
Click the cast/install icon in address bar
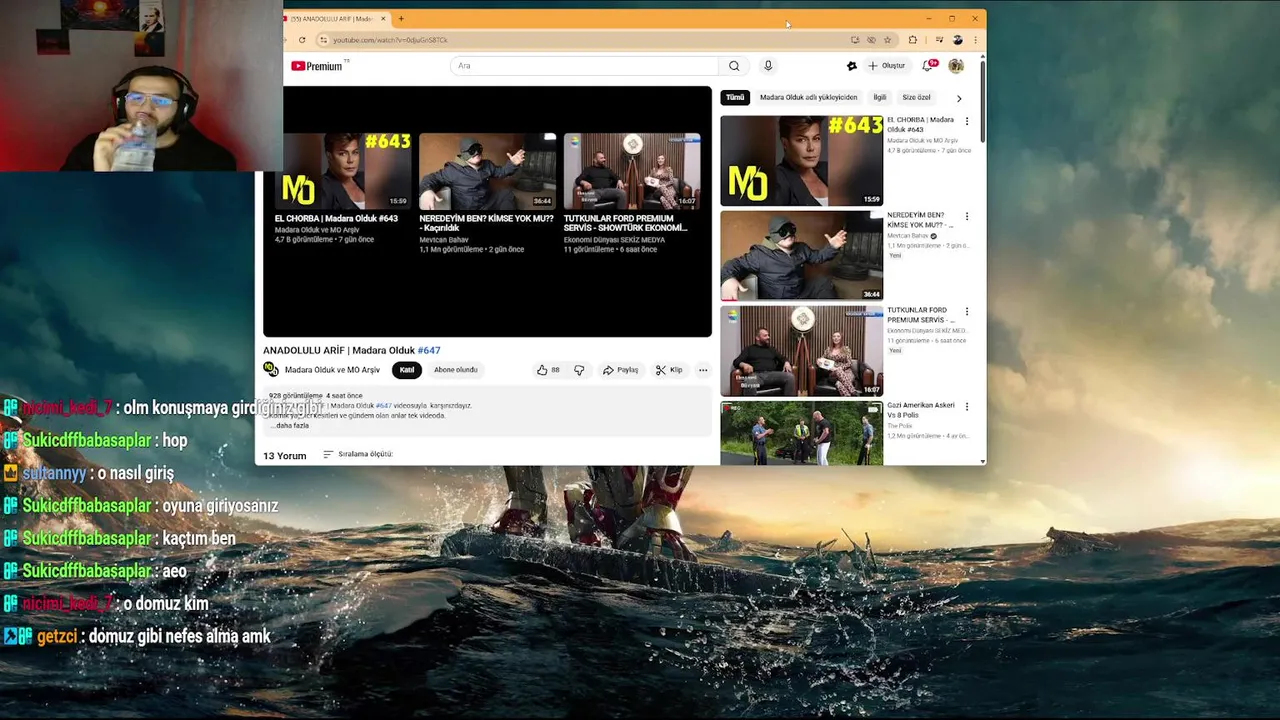[x=854, y=40]
